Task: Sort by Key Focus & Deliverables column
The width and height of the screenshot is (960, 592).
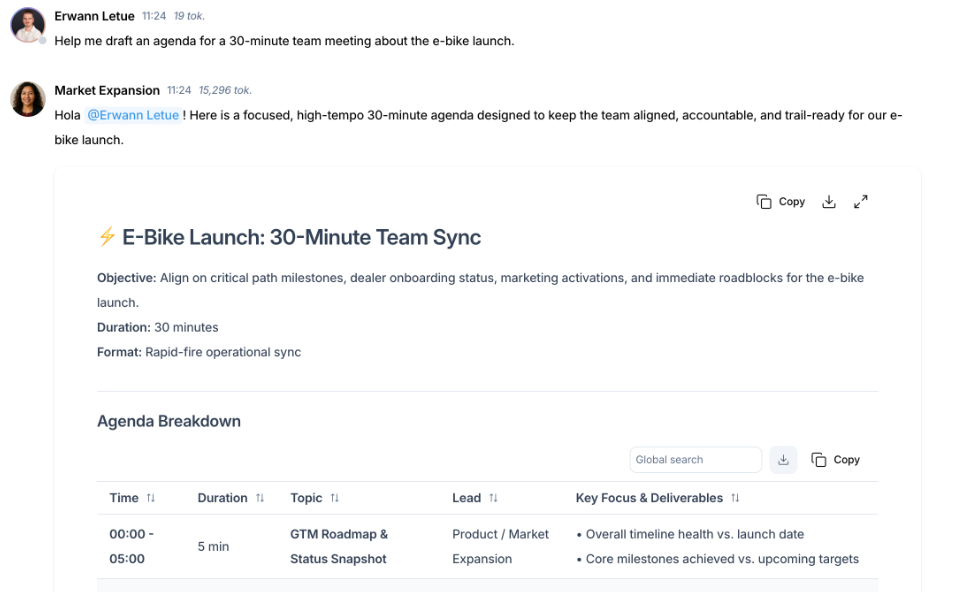Action: point(735,498)
